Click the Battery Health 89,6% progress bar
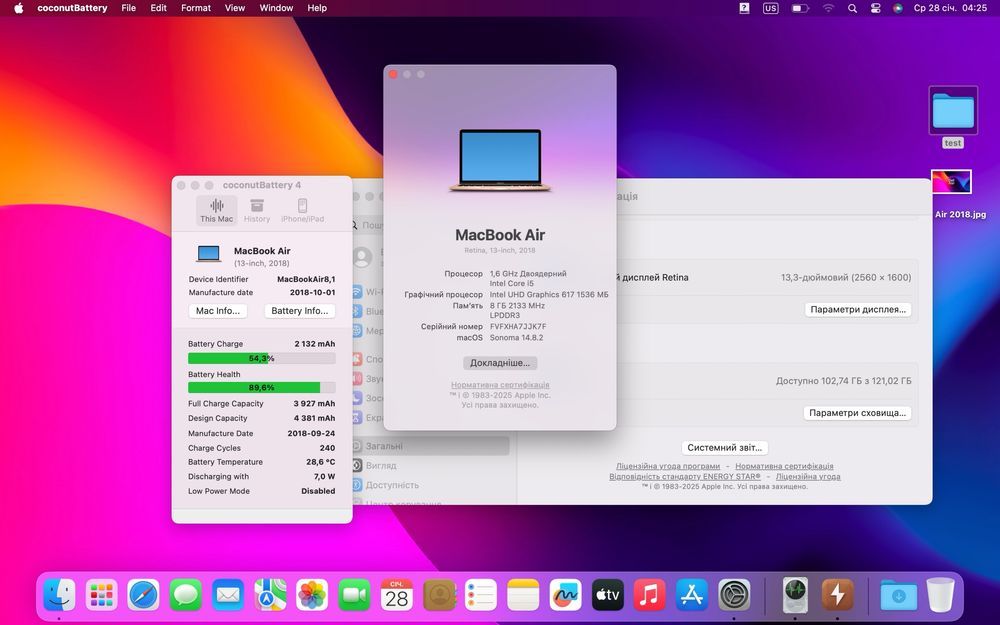1000x625 pixels. pyautogui.click(x=261, y=387)
